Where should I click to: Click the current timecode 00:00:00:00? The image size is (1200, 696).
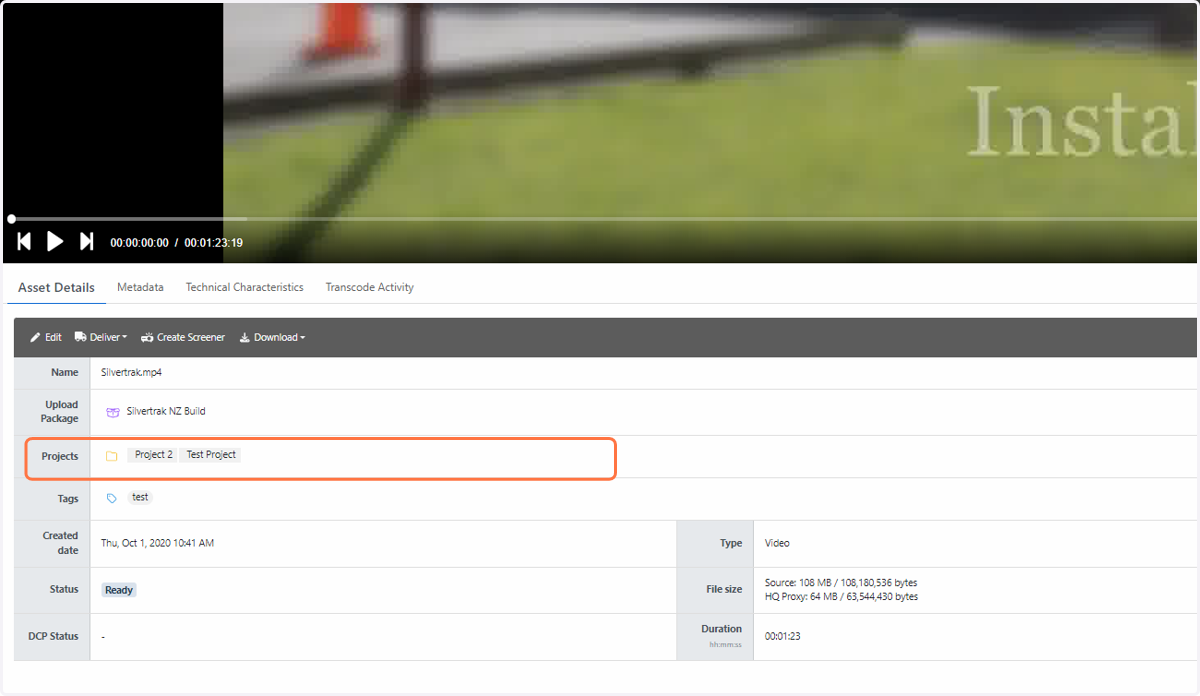click(139, 243)
